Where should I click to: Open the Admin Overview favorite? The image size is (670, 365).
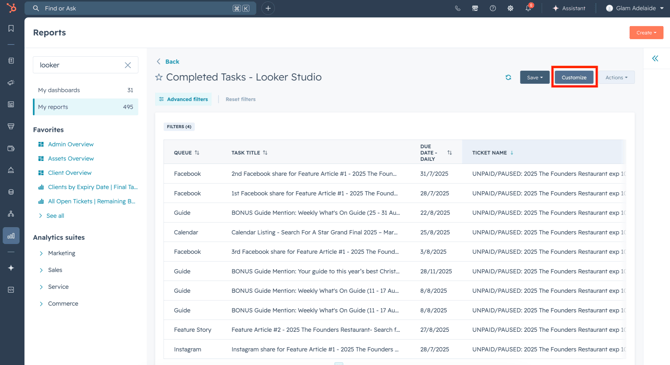click(x=71, y=144)
